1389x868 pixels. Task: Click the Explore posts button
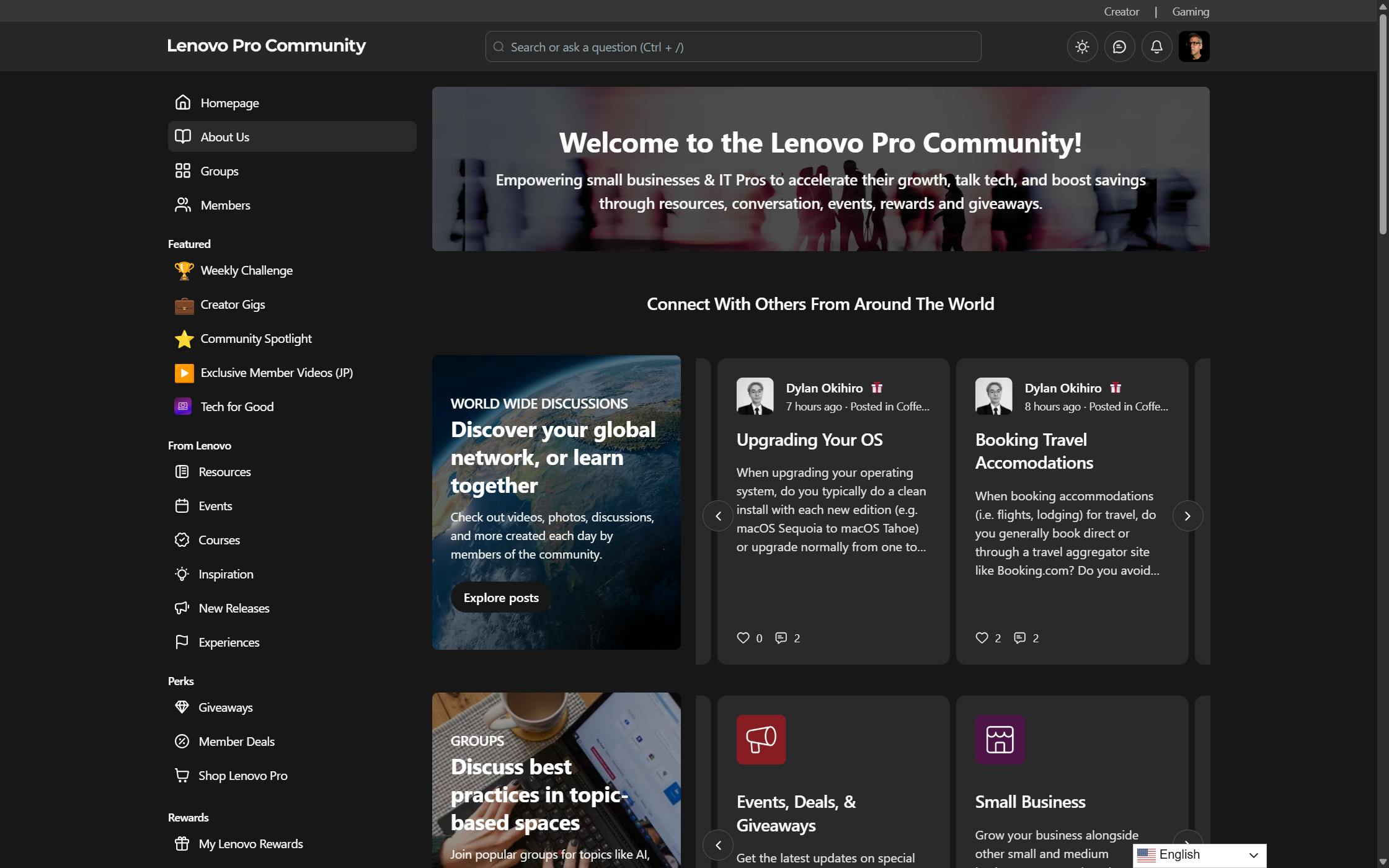click(501, 598)
